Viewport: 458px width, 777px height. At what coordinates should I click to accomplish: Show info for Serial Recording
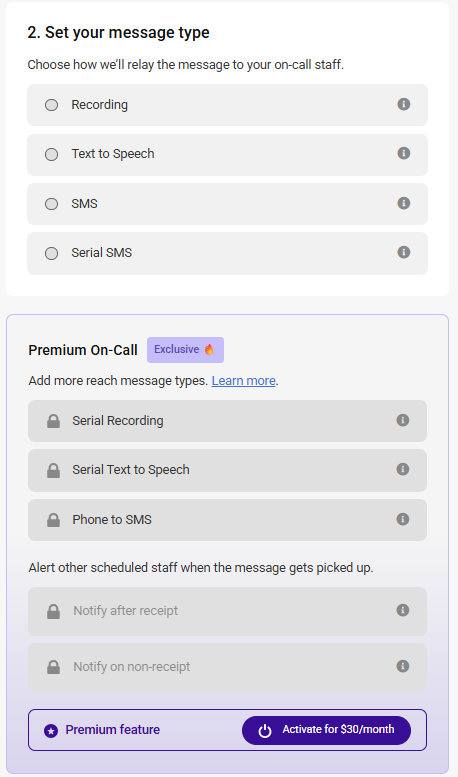click(402, 420)
